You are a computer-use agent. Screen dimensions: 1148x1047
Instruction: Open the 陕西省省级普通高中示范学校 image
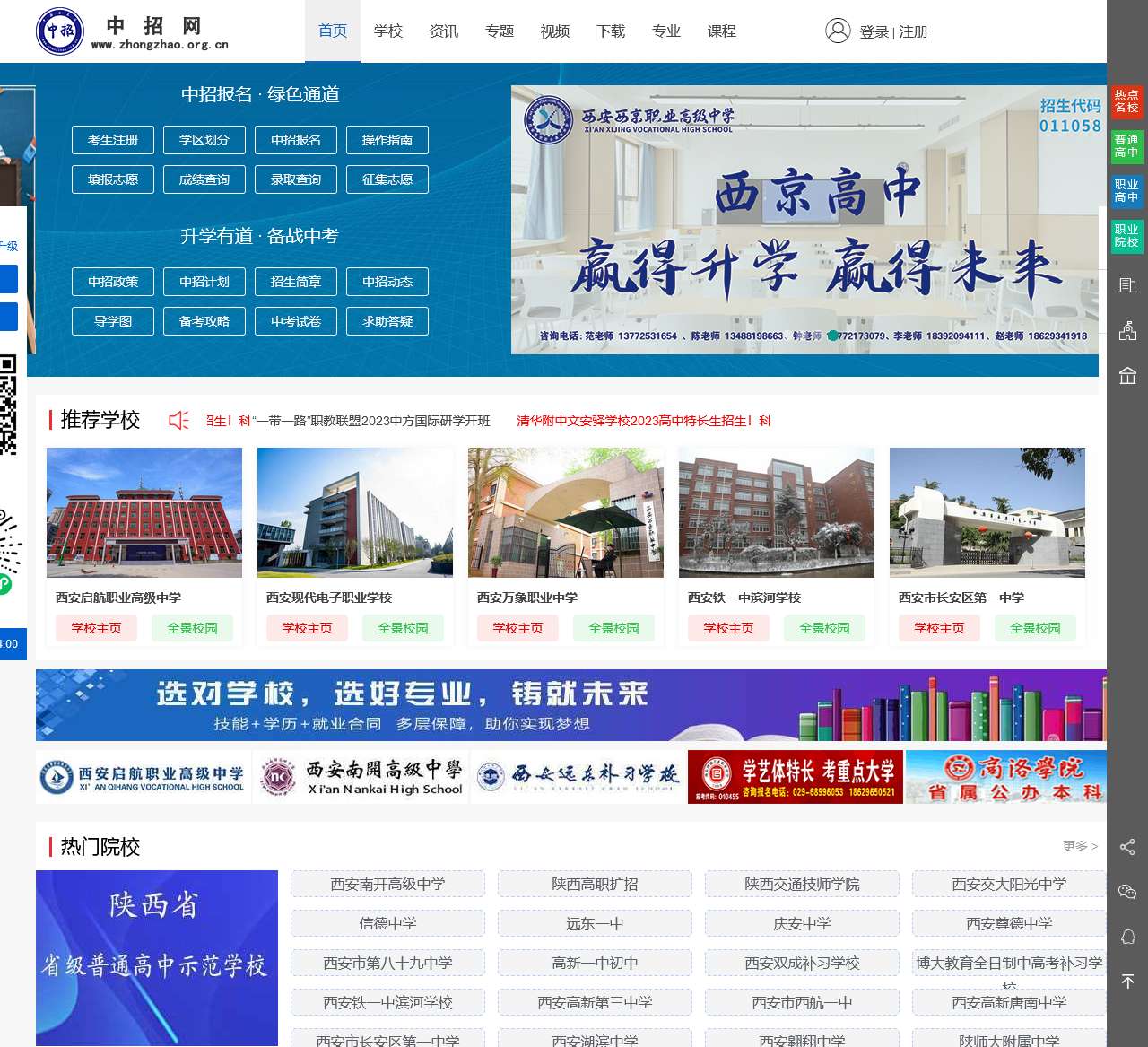[157, 958]
